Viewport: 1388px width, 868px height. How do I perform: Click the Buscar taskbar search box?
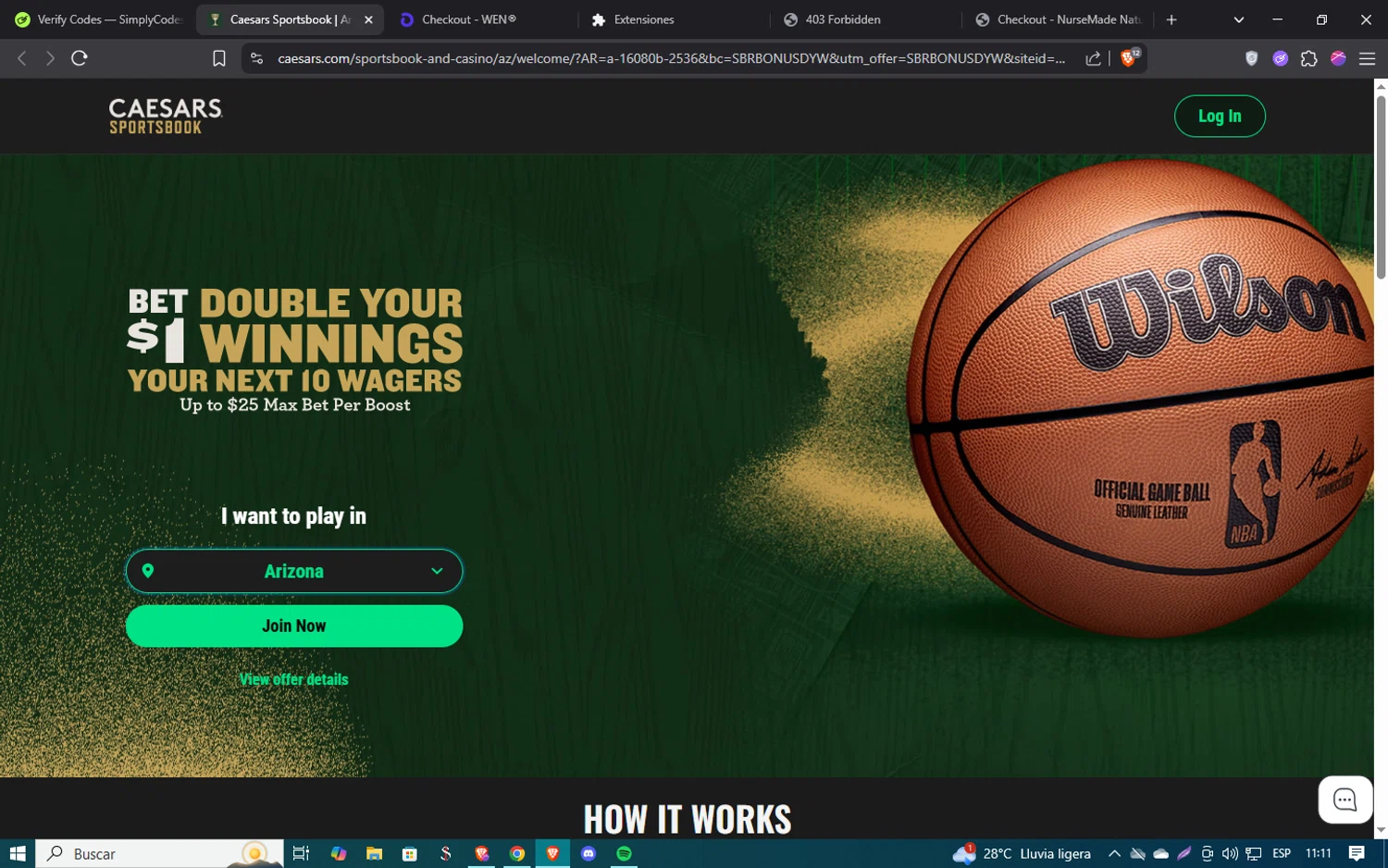point(159,853)
